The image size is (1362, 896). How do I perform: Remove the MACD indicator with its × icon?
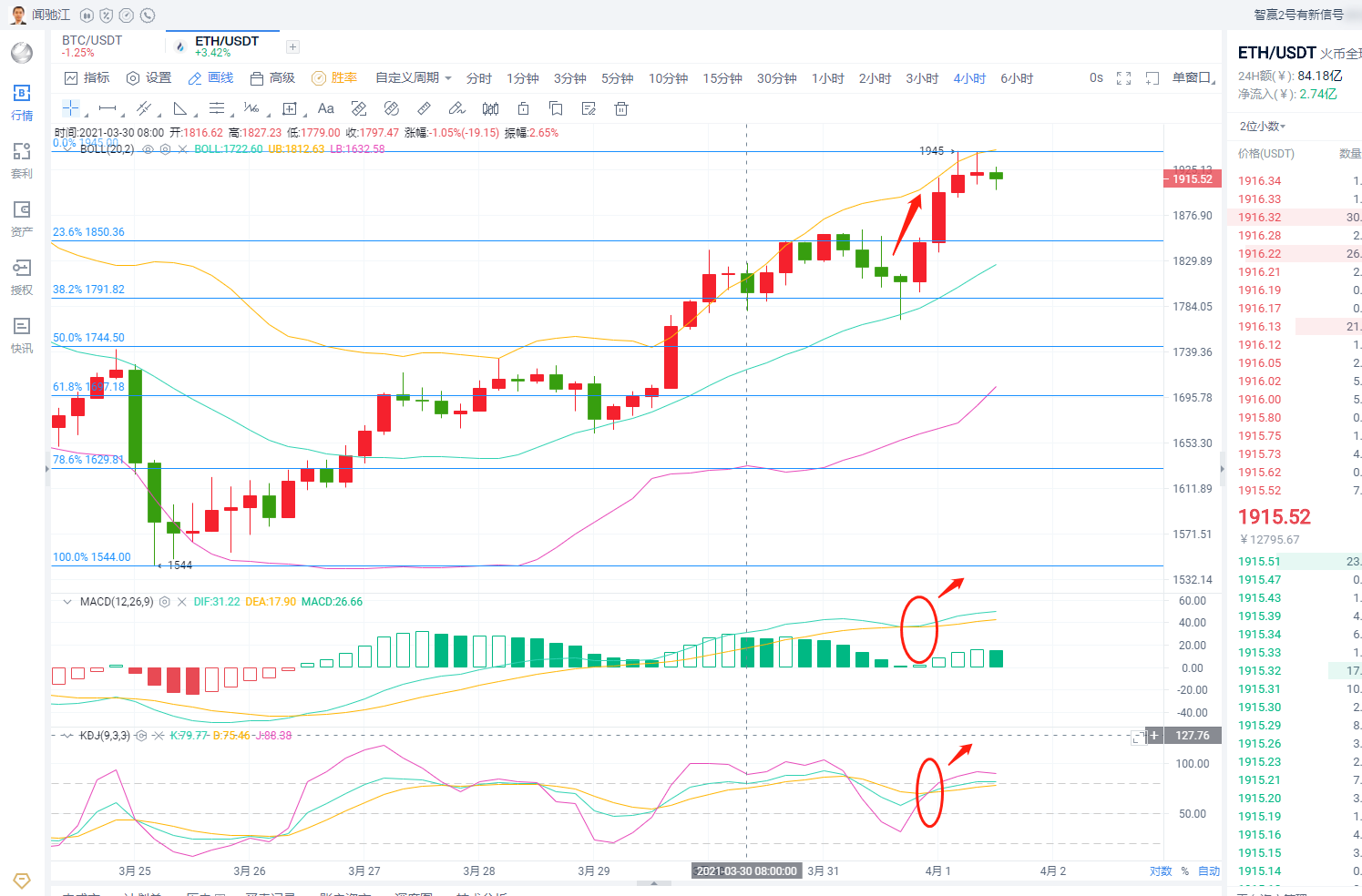coord(181,602)
